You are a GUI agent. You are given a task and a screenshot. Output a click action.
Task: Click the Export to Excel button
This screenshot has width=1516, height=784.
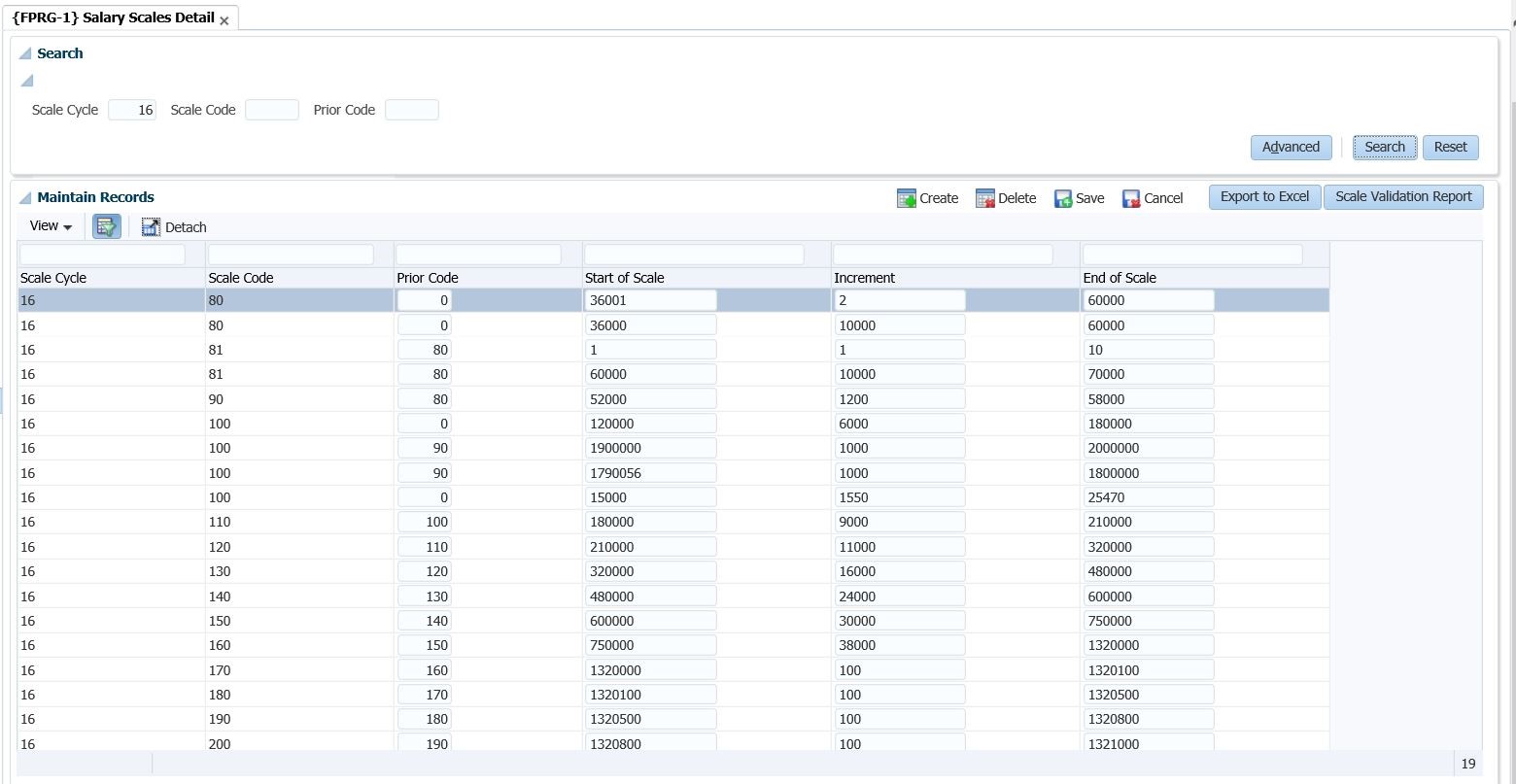coord(1264,196)
